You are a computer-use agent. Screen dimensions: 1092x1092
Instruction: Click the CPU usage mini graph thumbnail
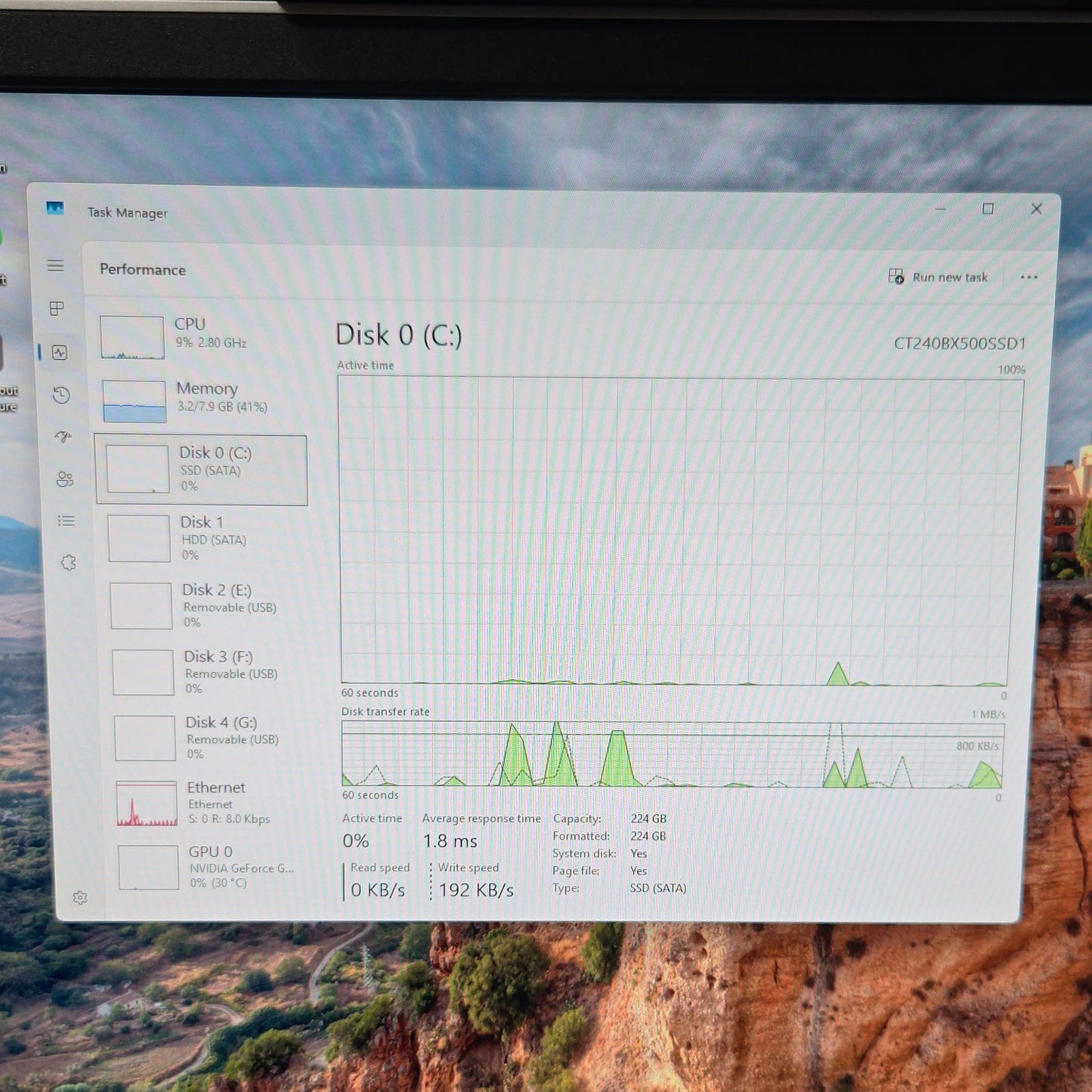point(132,337)
